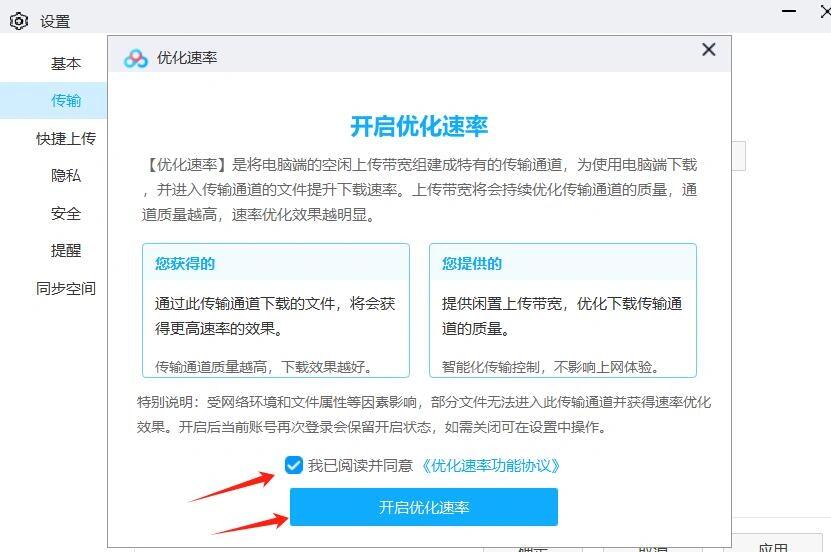Click the 应用 button at bottom right
This screenshot has width=831, height=552.
tap(773, 547)
